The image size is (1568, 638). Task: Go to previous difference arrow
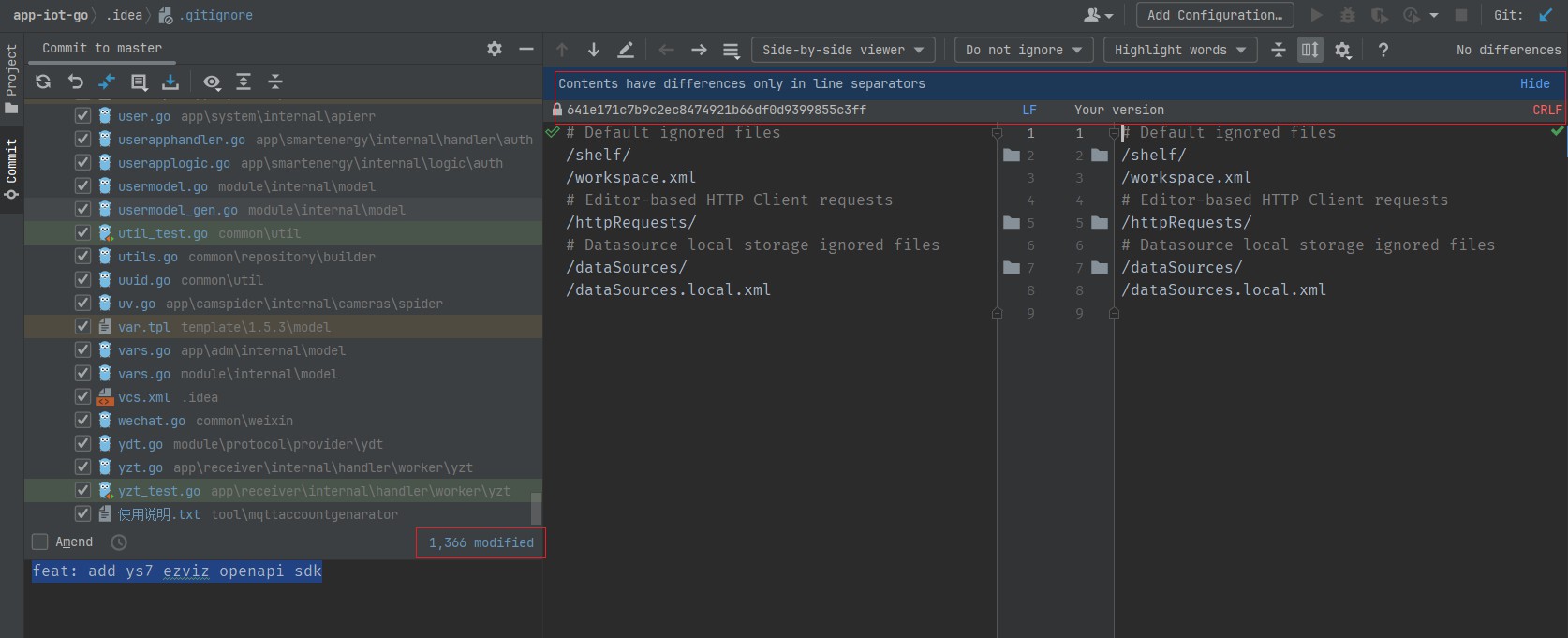tap(562, 50)
